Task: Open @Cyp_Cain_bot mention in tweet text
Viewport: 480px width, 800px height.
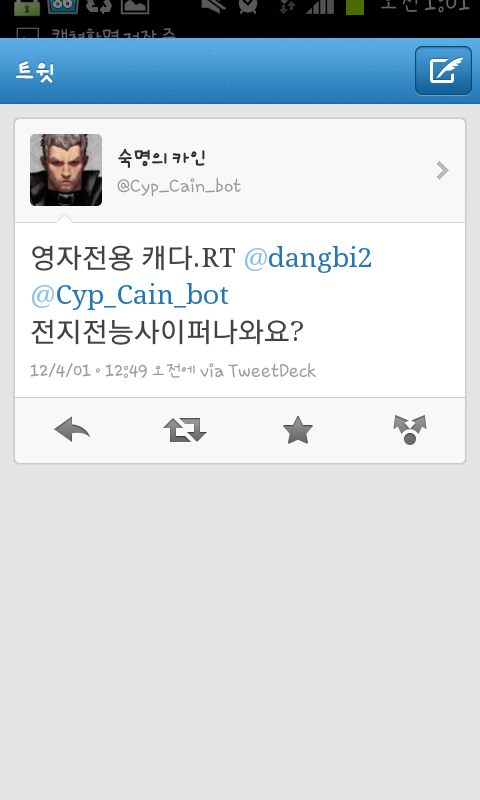Action: tap(130, 295)
